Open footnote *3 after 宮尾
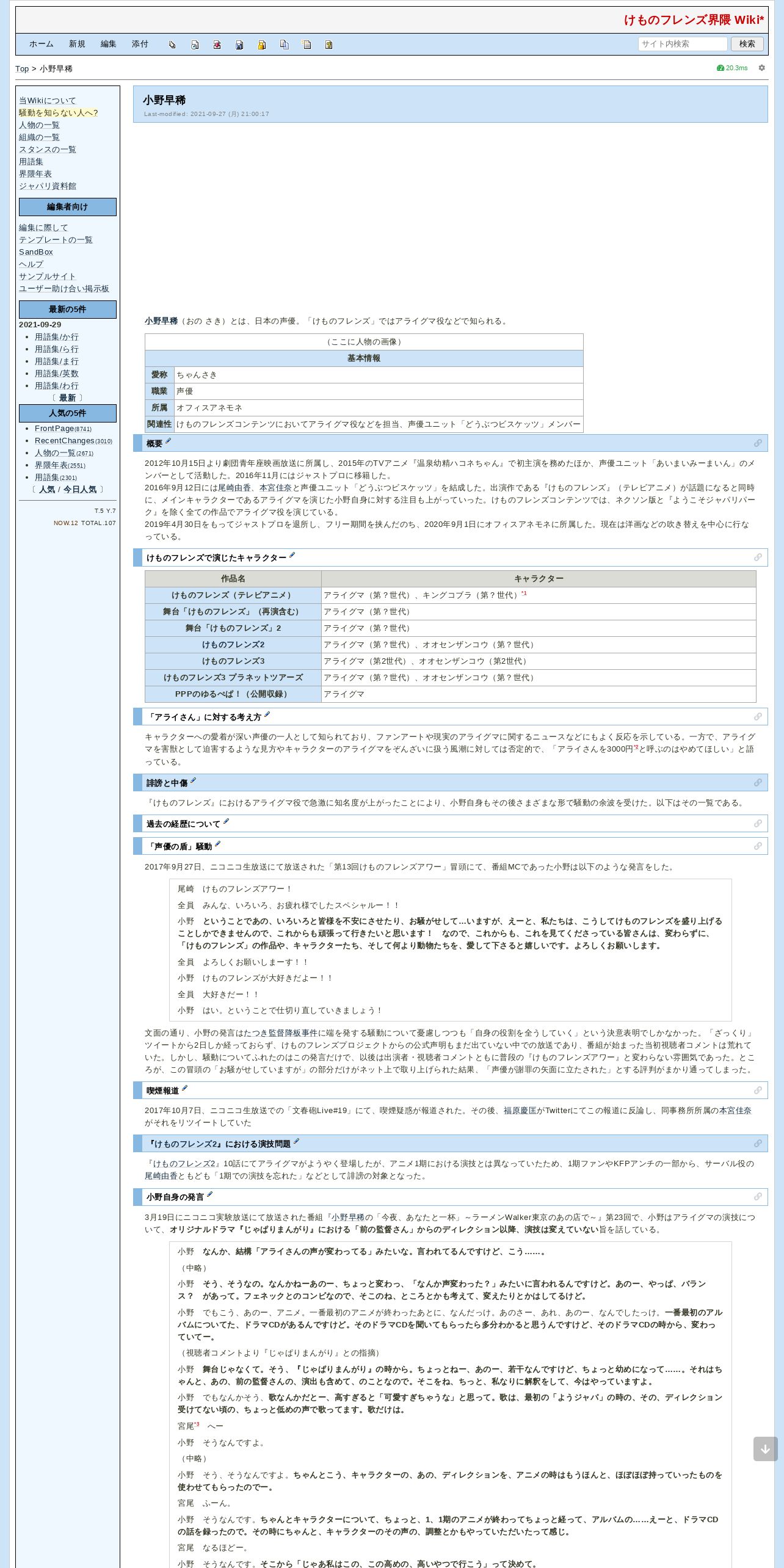The width and height of the screenshot is (784, 1568). click(x=197, y=1425)
